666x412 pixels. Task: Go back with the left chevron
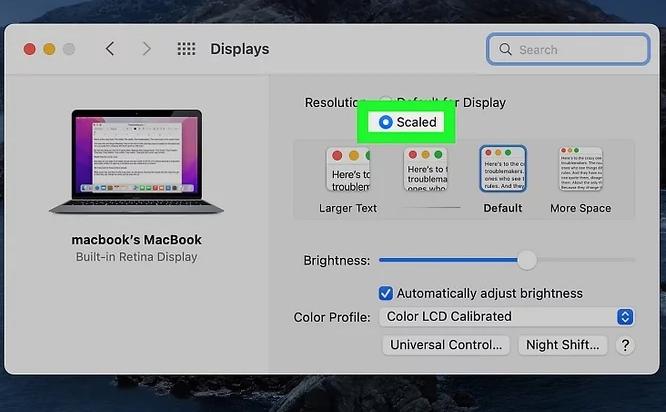[110, 49]
